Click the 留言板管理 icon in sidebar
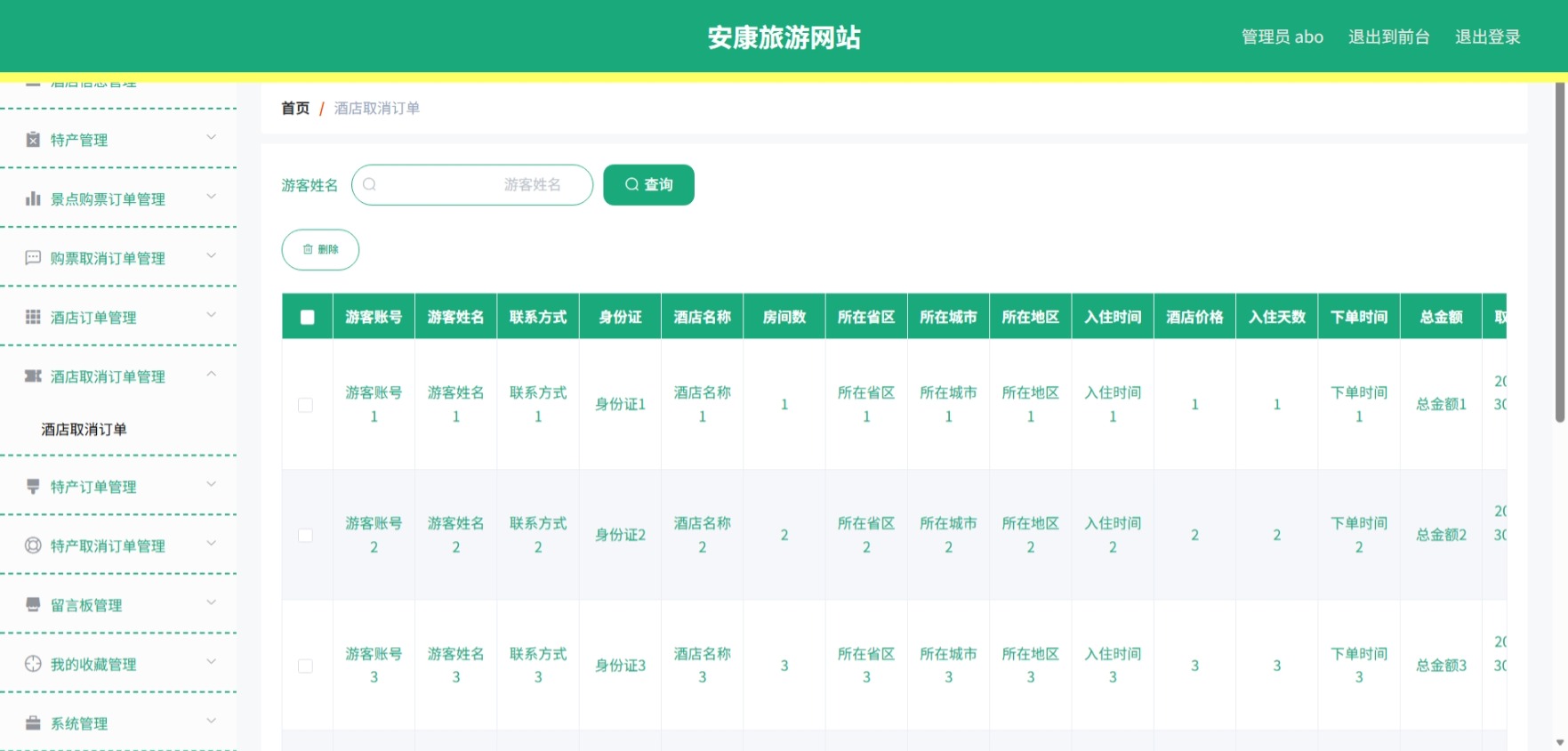The image size is (1568, 751). 33,605
